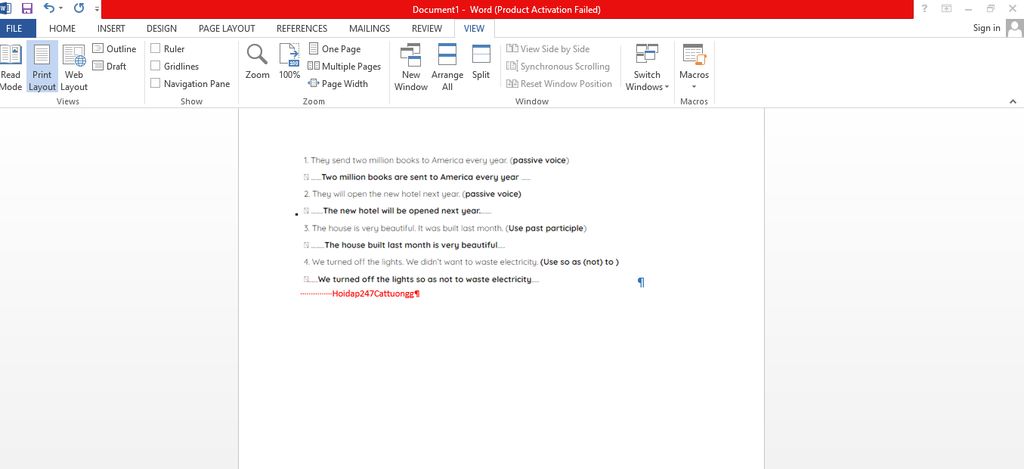The image size is (1024, 469).
Task: Fit zoom to Page Width
Action: pos(338,84)
